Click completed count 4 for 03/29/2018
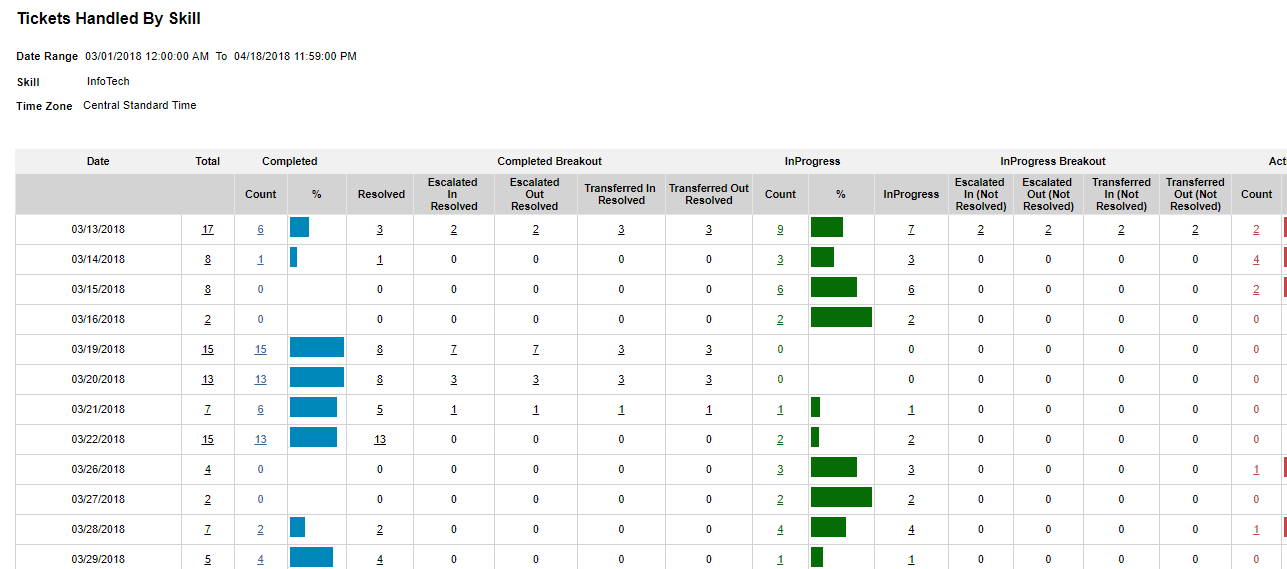This screenshot has width=1287, height=569. [x=260, y=560]
